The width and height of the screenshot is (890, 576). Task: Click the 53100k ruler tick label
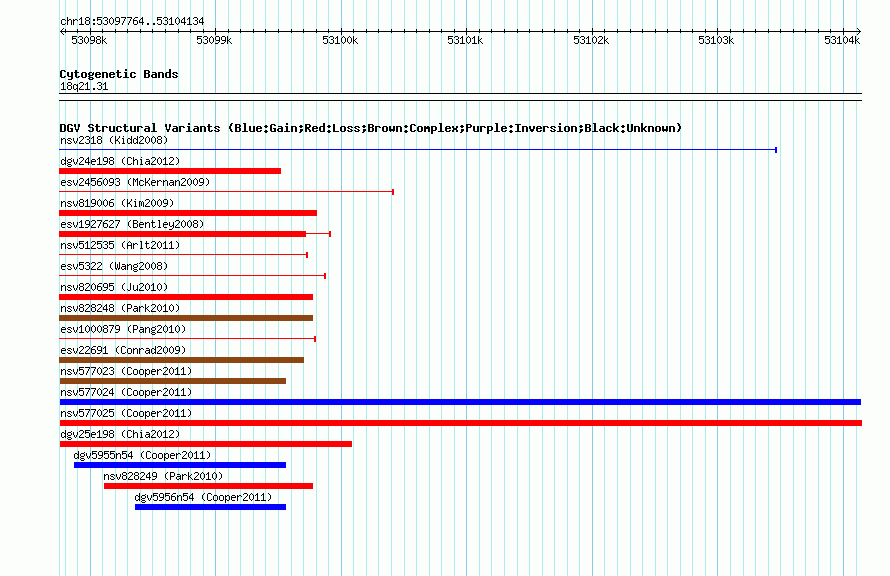tap(340, 40)
